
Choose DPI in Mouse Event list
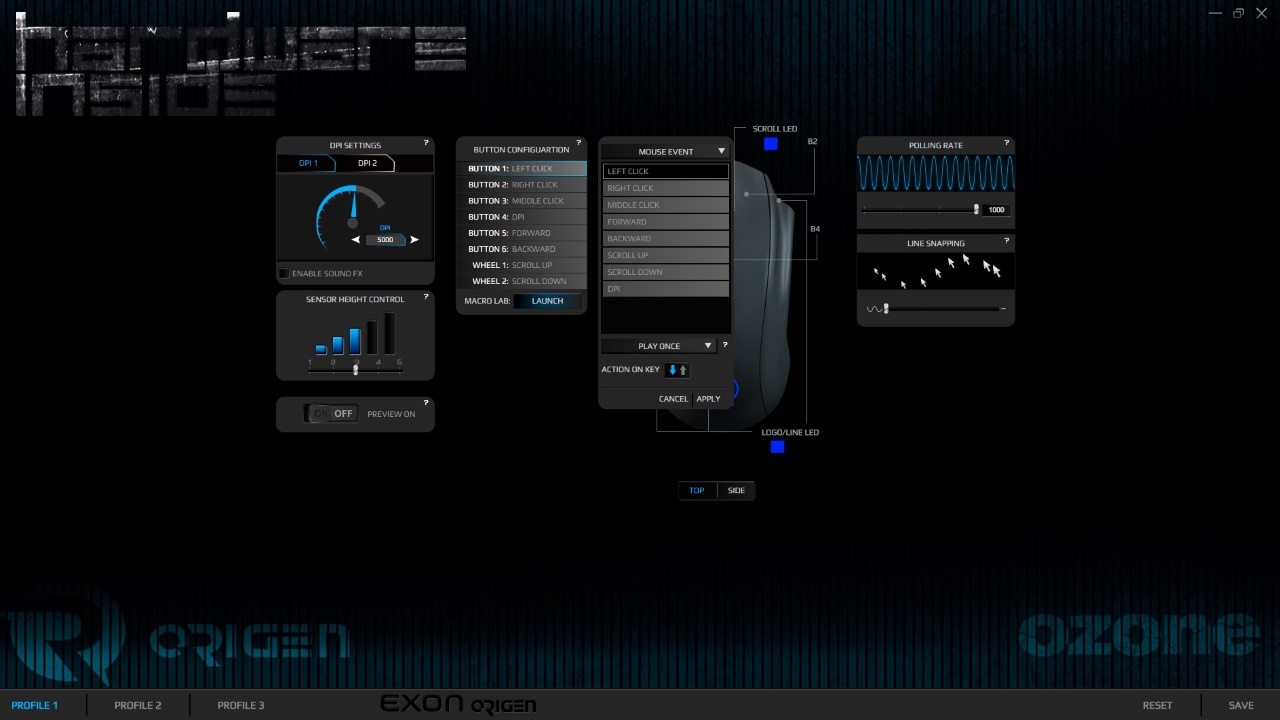pyautogui.click(x=666, y=289)
